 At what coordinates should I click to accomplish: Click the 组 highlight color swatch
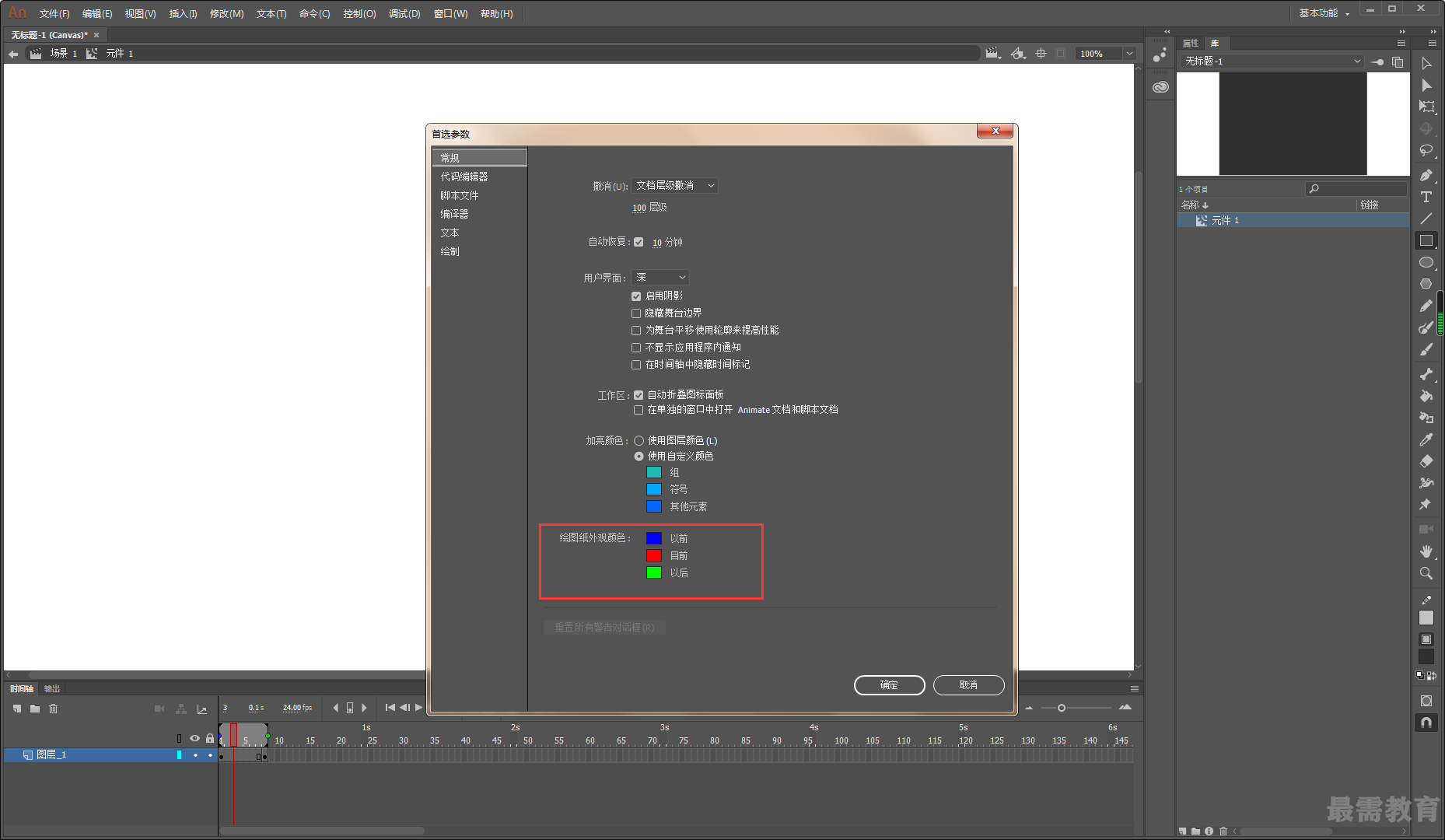coord(654,473)
